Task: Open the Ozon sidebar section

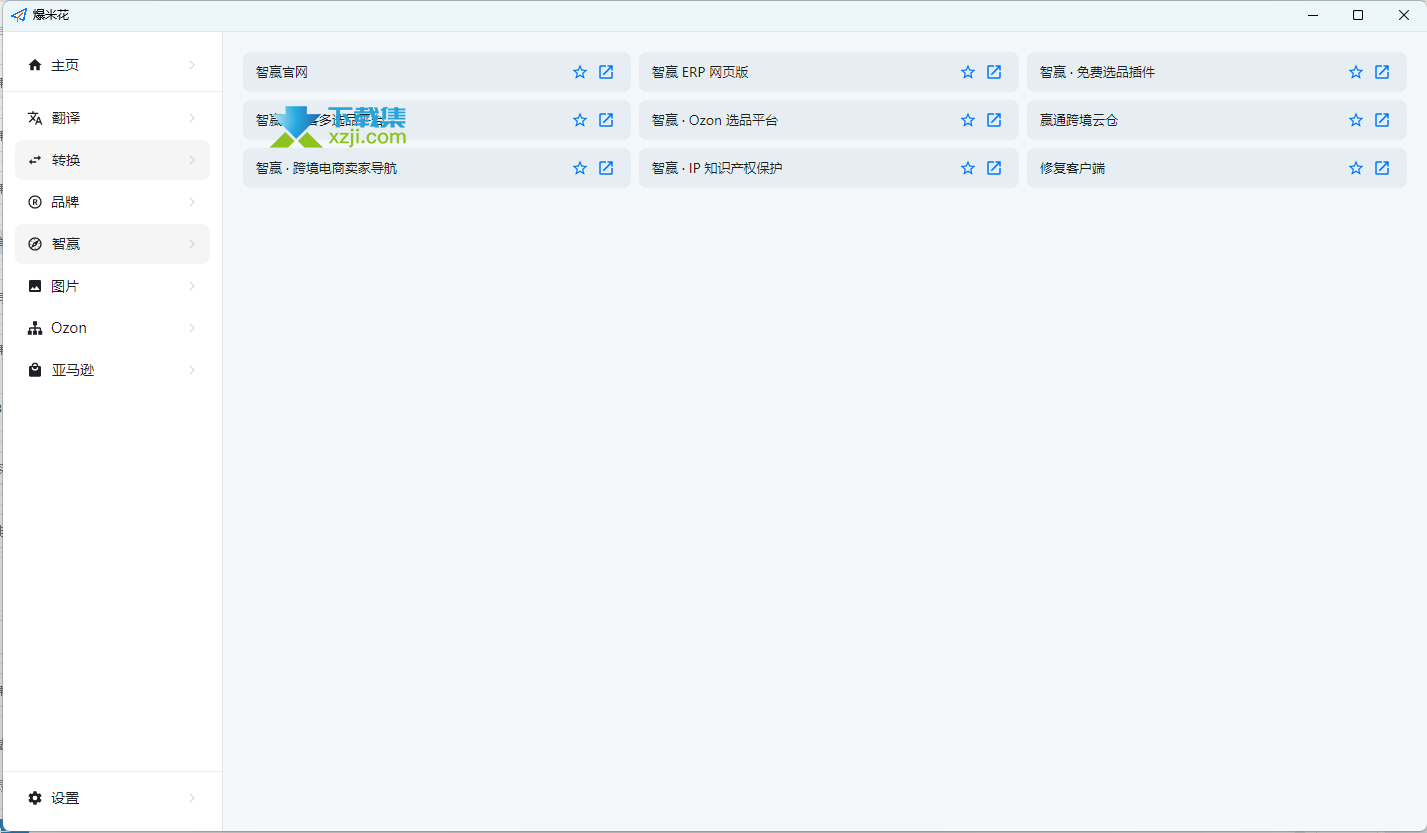Action: (112, 328)
